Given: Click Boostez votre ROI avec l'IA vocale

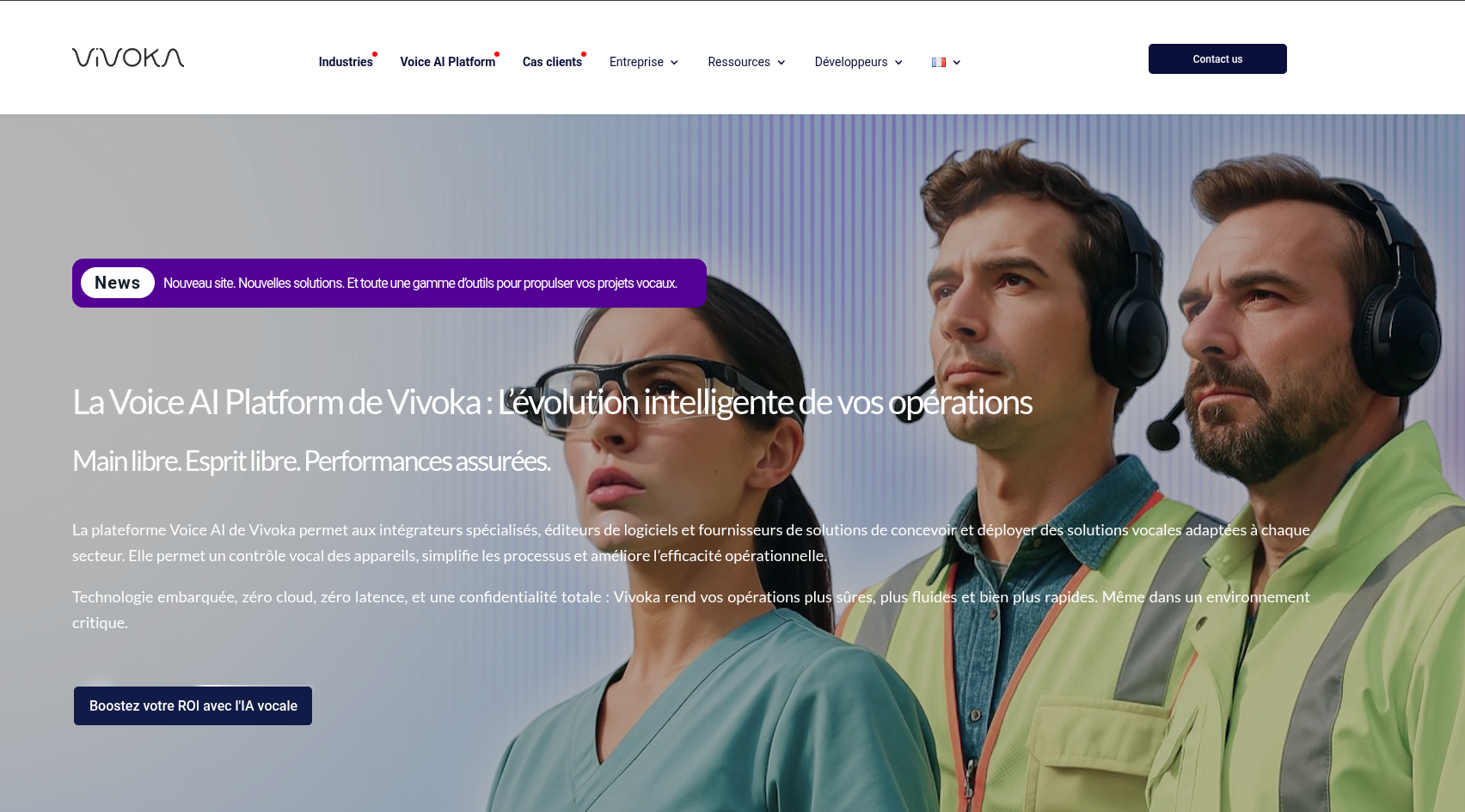Looking at the screenshot, I should coord(193,705).
